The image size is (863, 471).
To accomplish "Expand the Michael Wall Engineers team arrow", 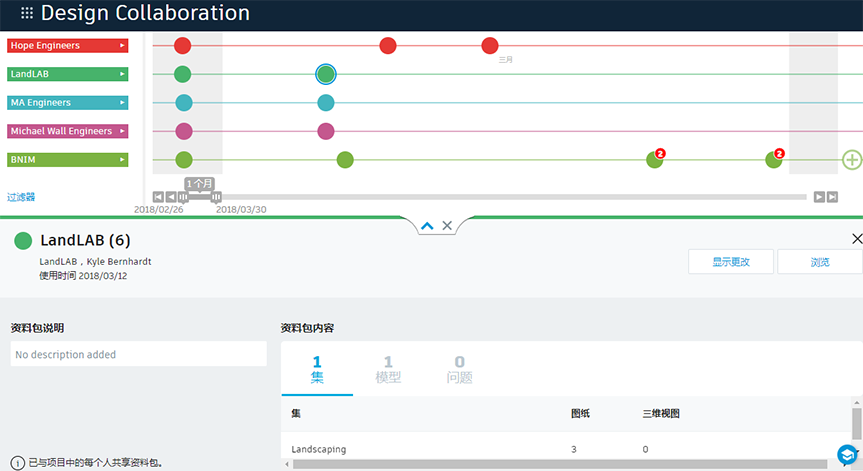I will tap(122, 131).
